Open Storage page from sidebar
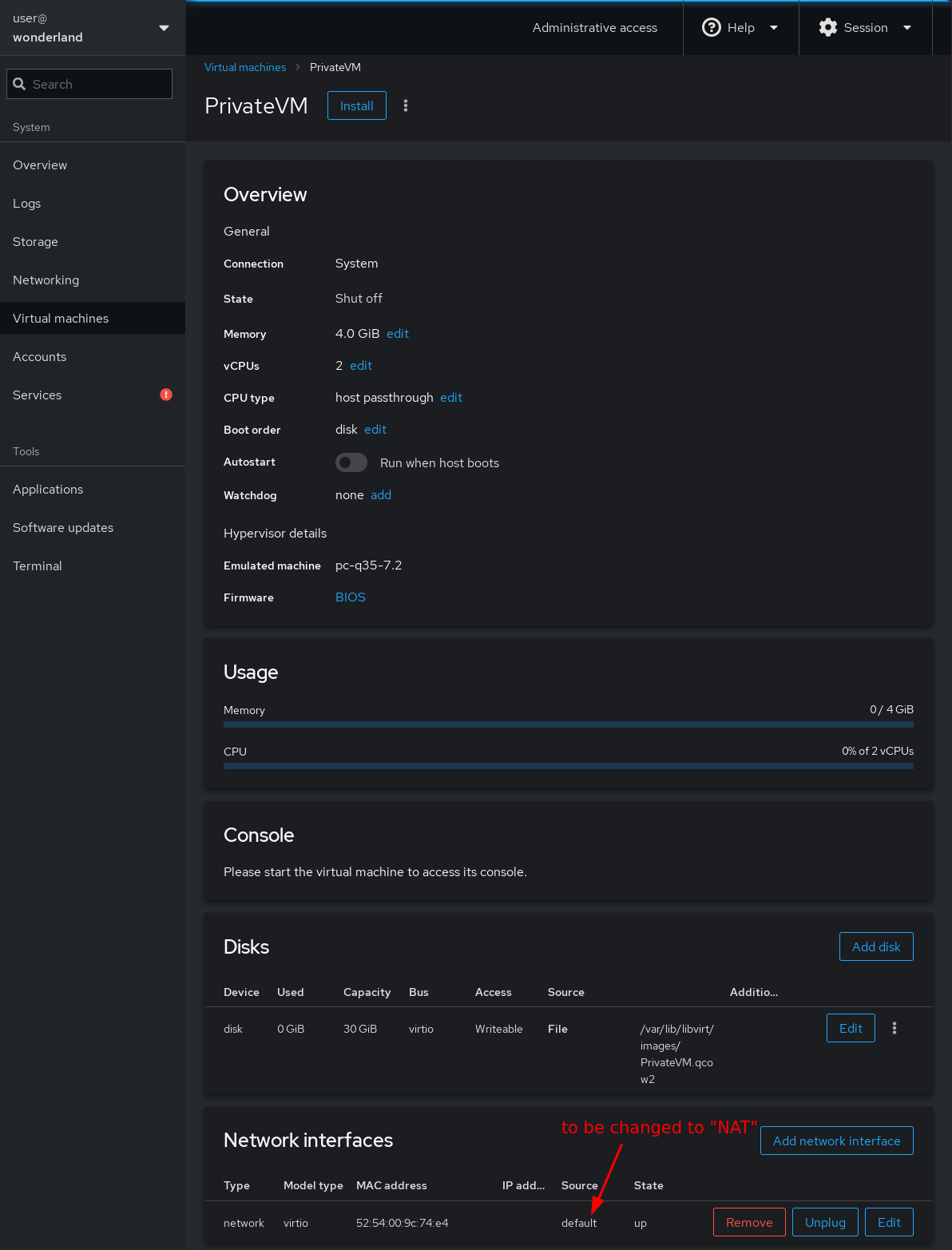 (x=35, y=242)
